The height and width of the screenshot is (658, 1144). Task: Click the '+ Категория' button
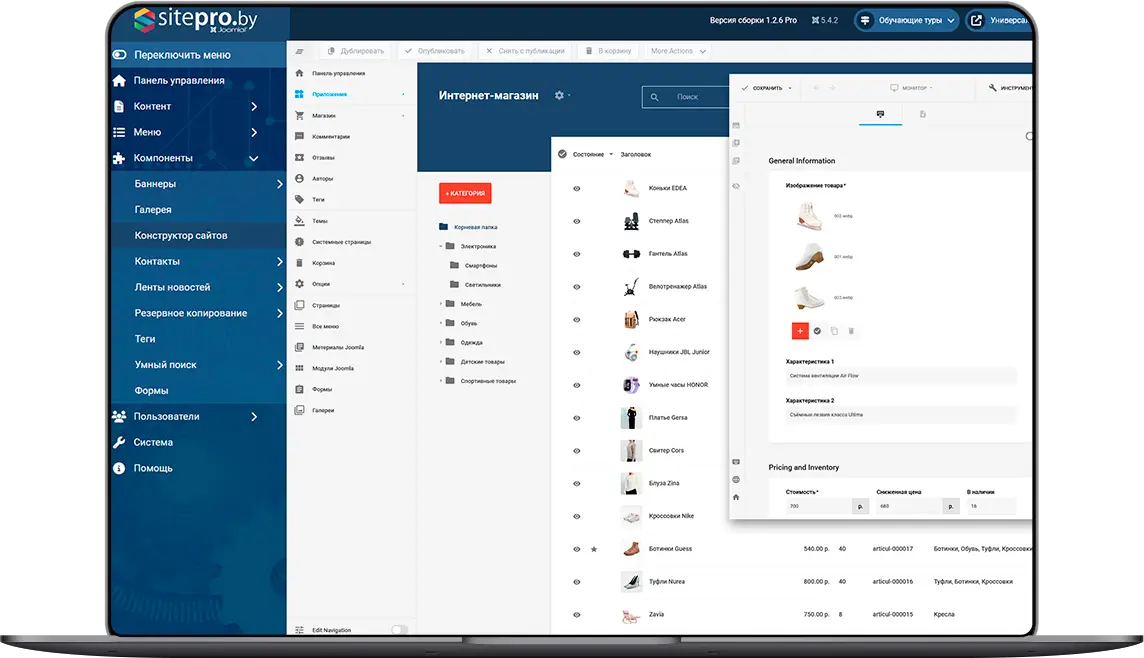[x=465, y=193]
